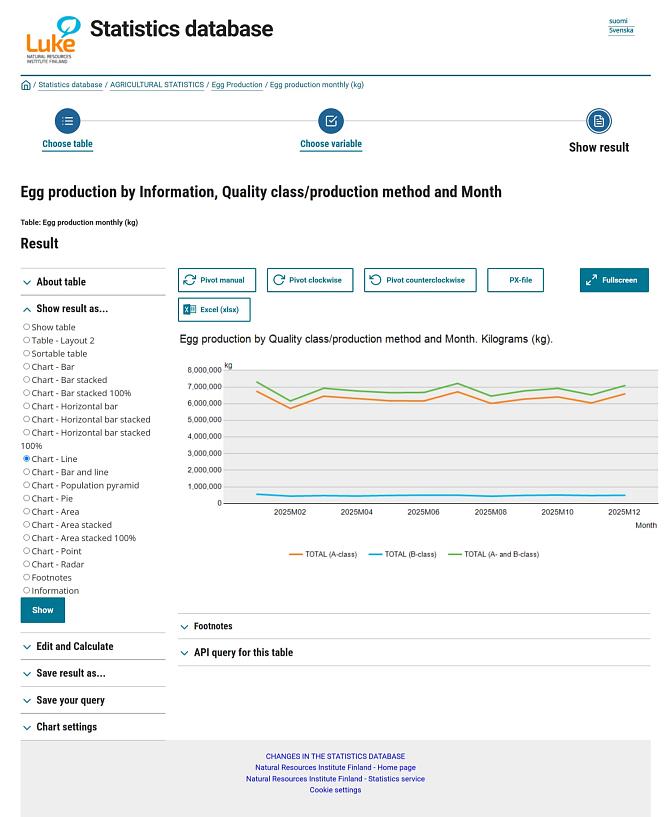The height and width of the screenshot is (817, 671).
Task: Go to the Choose table step link
Action: (68, 144)
